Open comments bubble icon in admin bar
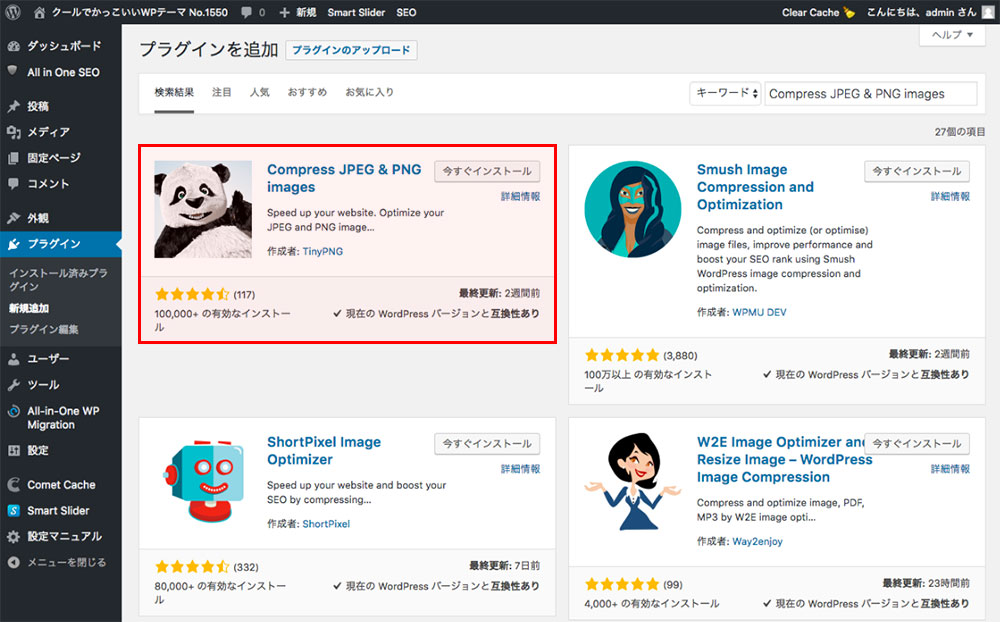This screenshot has height=622, width=1000. (247, 12)
